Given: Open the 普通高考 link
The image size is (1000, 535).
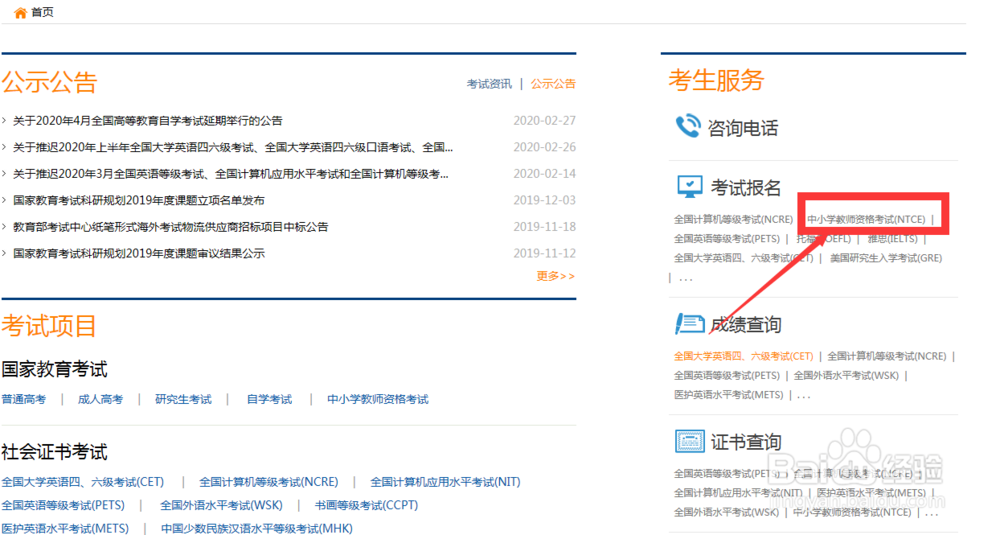Looking at the screenshot, I should coord(24,399).
